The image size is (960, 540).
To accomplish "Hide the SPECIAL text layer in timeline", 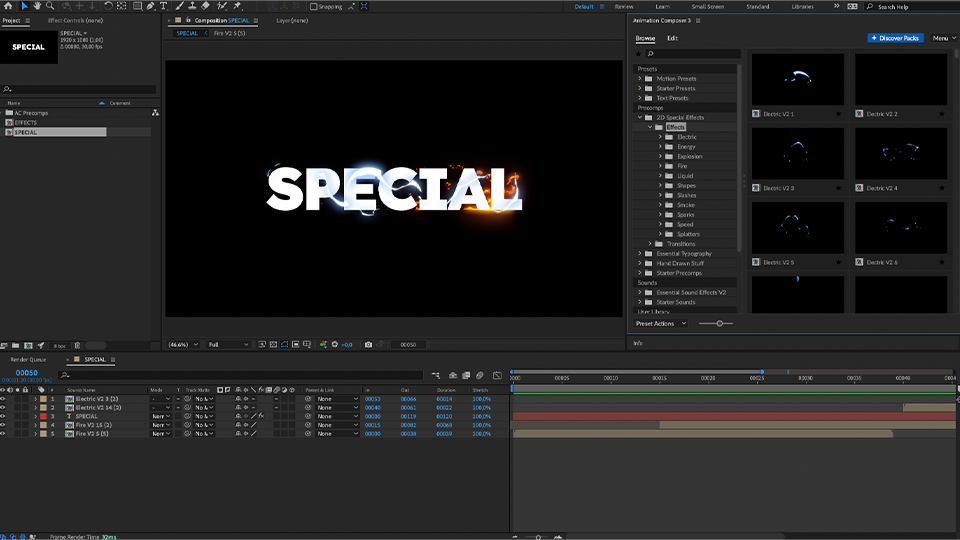I will pyautogui.click(x=3, y=416).
